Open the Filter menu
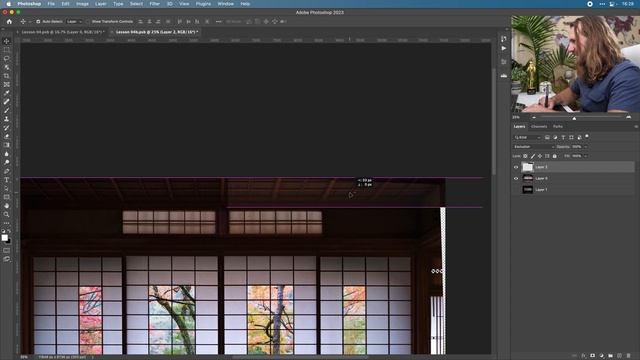The image size is (640, 360). click(x=155, y=4)
